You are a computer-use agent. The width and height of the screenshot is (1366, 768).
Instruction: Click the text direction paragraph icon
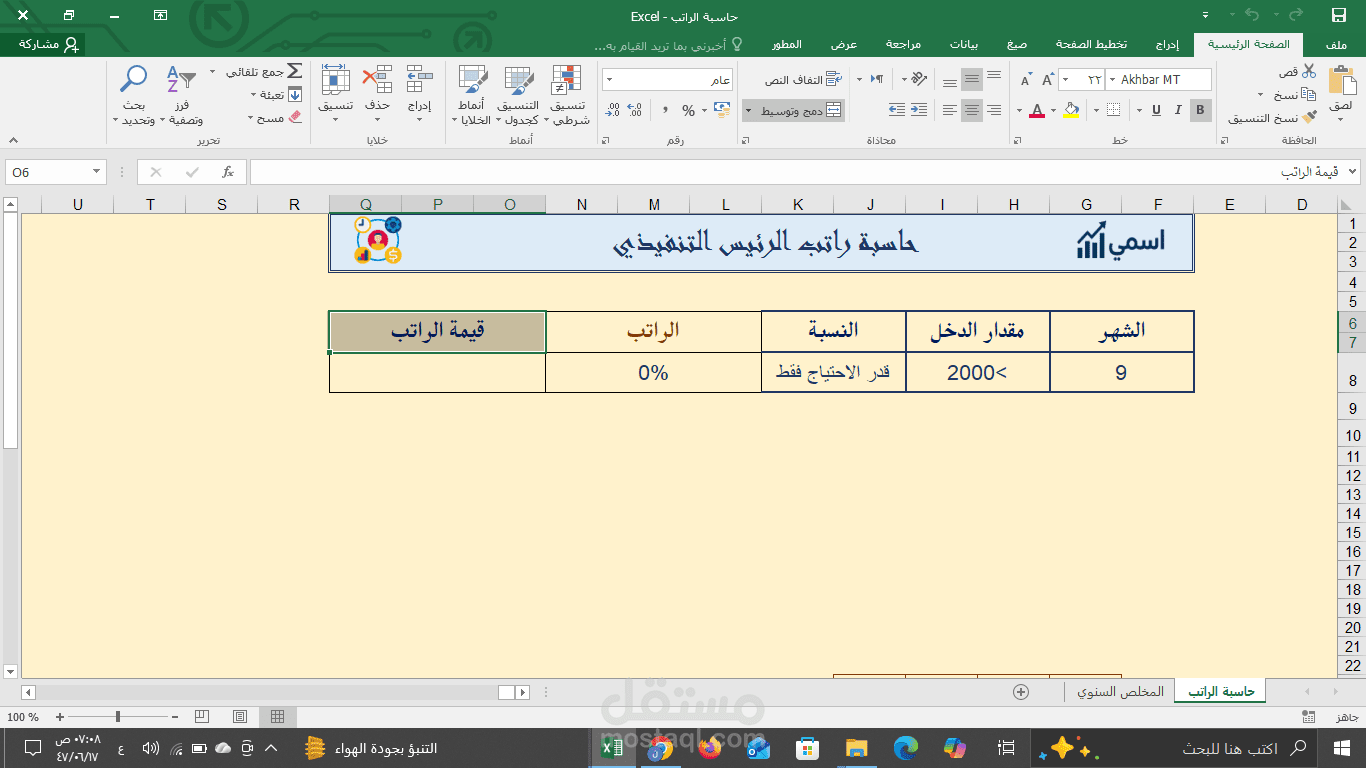pyautogui.click(x=877, y=79)
